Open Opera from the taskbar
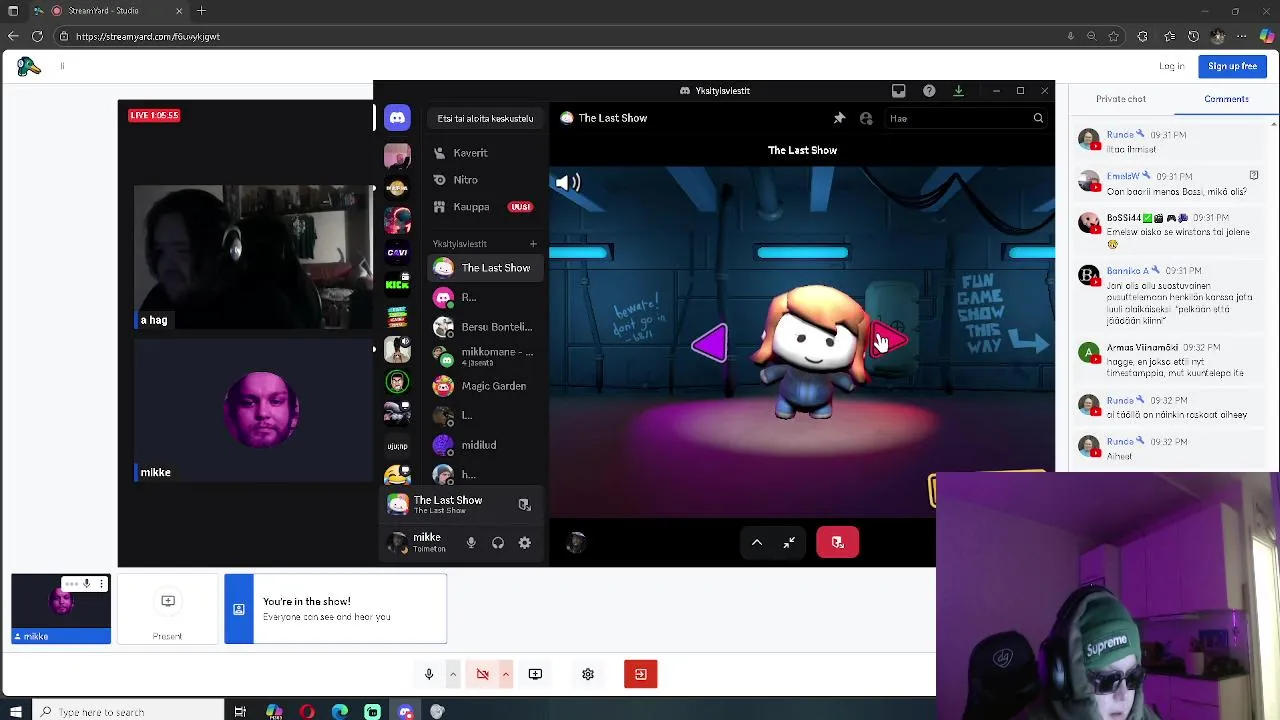 pos(307,712)
